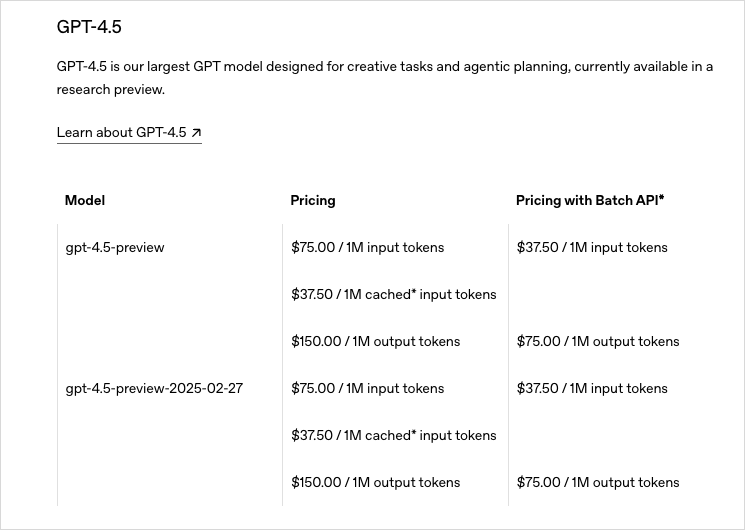Click gpt-4.5-preview-2025-02-27's $150.00 output tokens price
The height and width of the screenshot is (530, 745).
pyautogui.click(x=375, y=483)
